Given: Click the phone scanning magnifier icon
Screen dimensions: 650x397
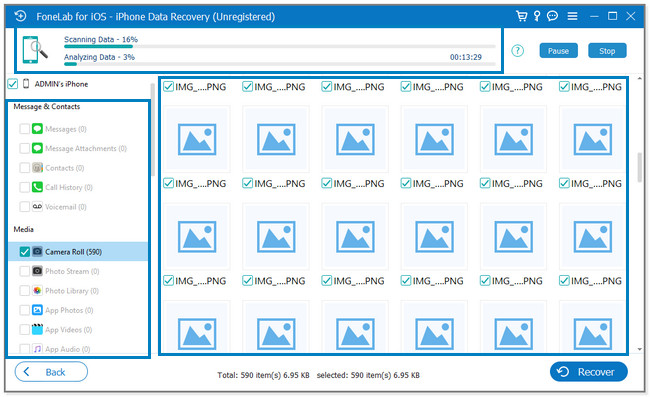Looking at the screenshot, I should 34,50.
